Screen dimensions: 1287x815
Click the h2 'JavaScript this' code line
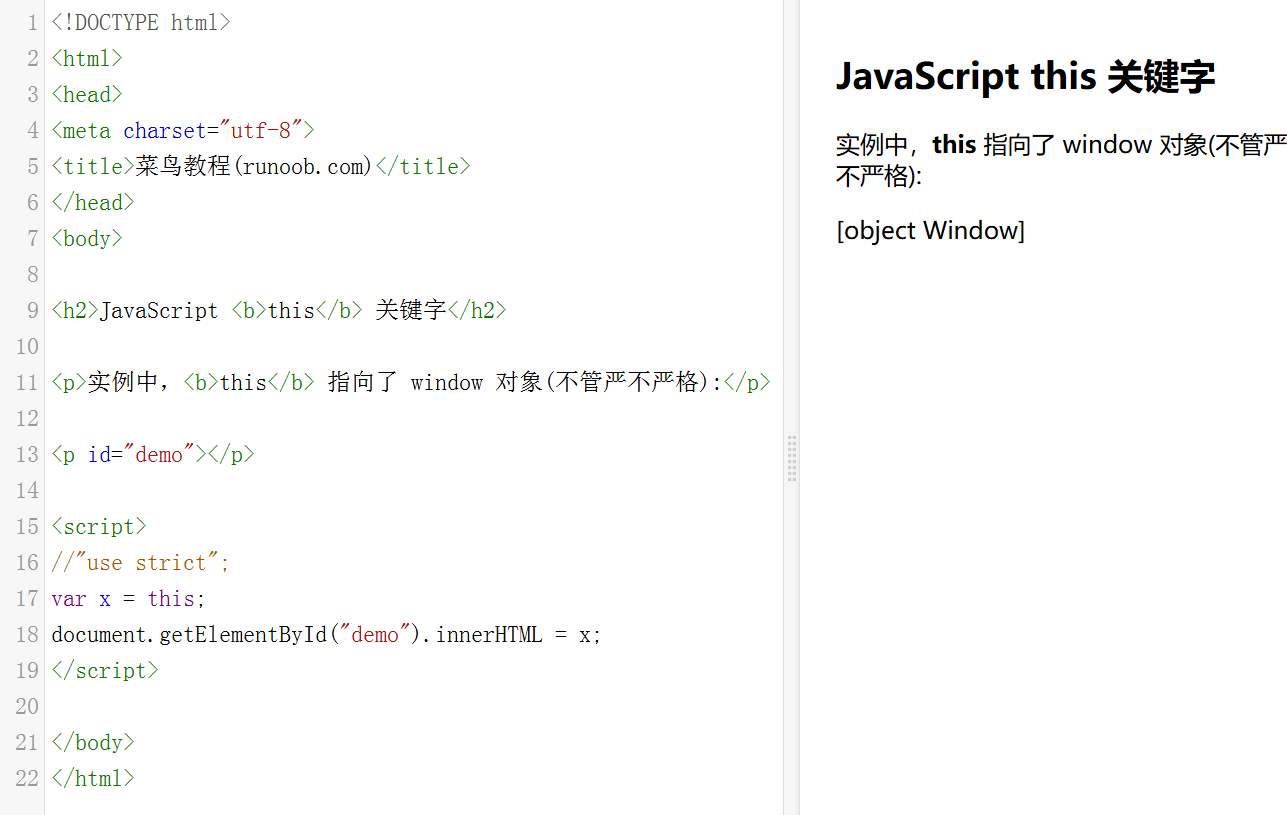[279, 310]
